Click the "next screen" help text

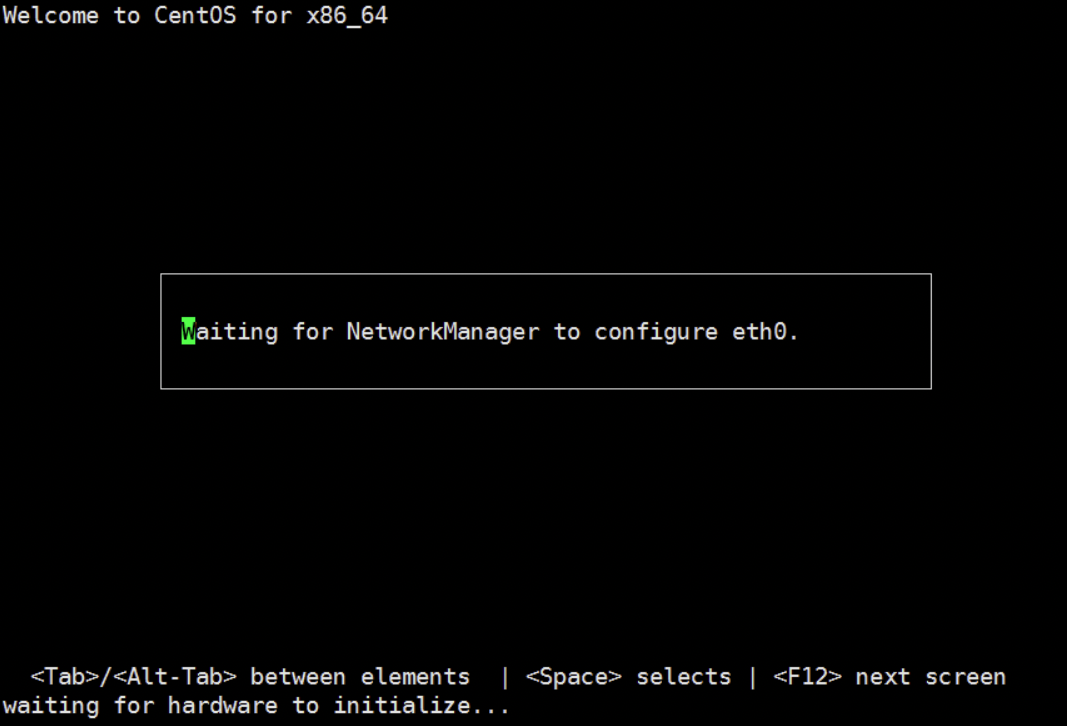point(930,677)
